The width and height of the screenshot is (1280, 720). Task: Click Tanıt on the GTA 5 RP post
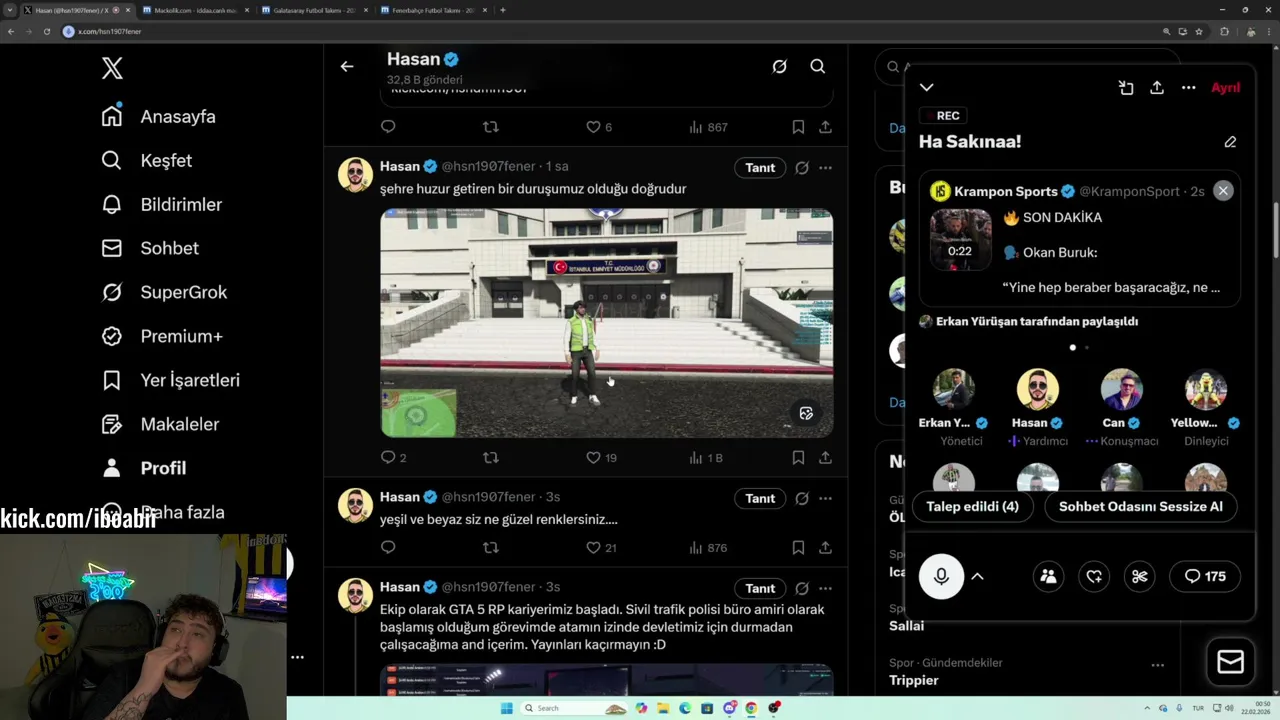click(760, 588)
